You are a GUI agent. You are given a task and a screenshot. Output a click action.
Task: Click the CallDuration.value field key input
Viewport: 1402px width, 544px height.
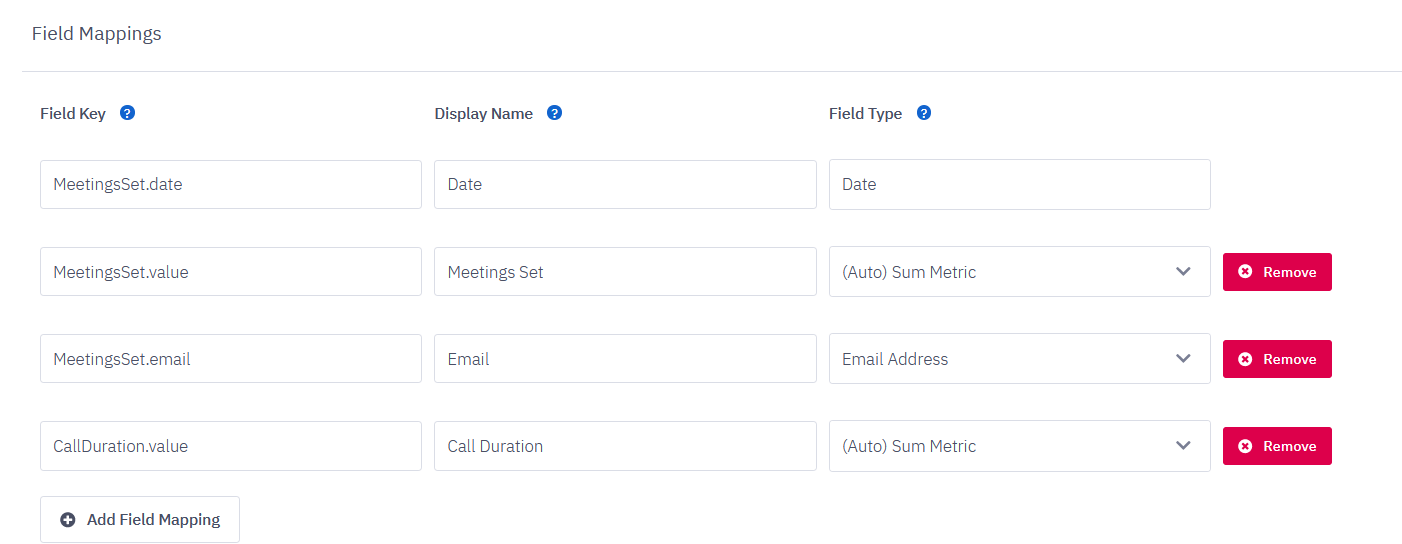point(230,446)
